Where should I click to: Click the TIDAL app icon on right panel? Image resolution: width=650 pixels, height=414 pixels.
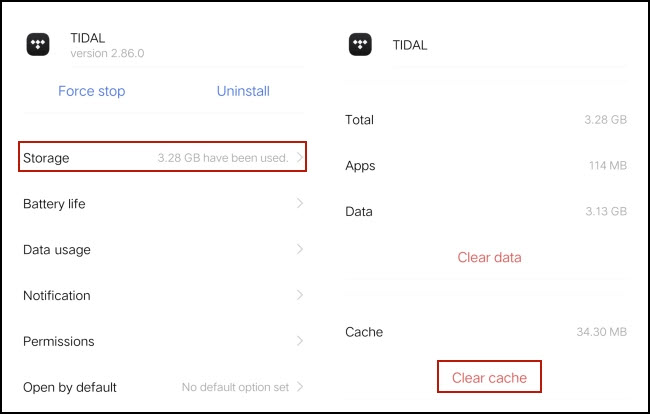click(x=360, y=44)
